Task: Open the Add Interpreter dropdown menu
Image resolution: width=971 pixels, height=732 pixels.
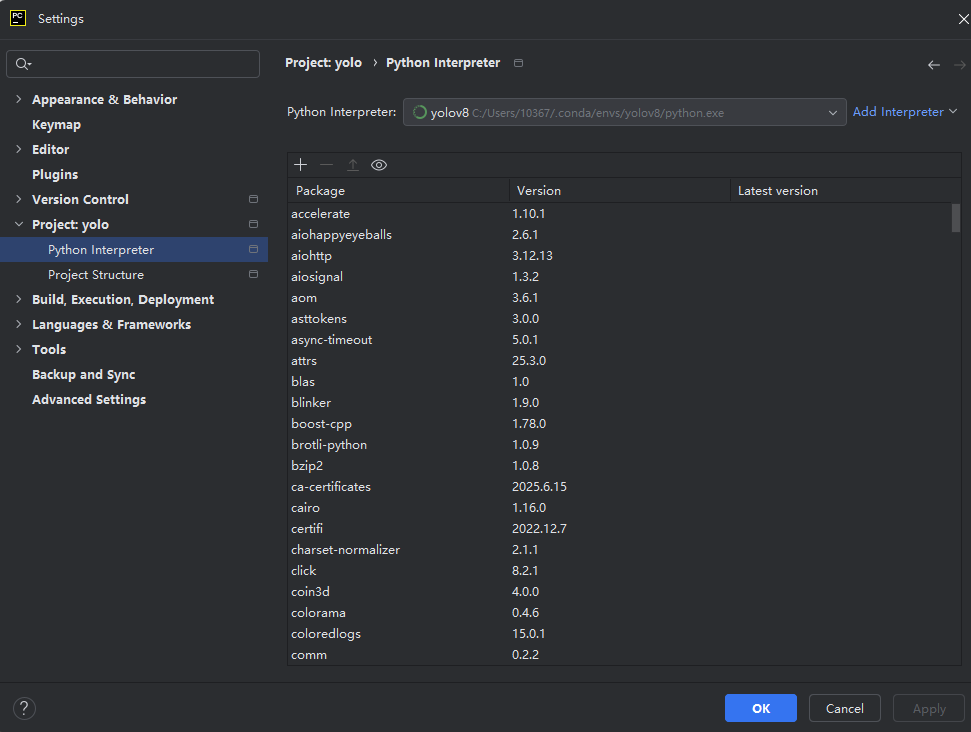Action: pyautogui.click(x=905, y=111)
